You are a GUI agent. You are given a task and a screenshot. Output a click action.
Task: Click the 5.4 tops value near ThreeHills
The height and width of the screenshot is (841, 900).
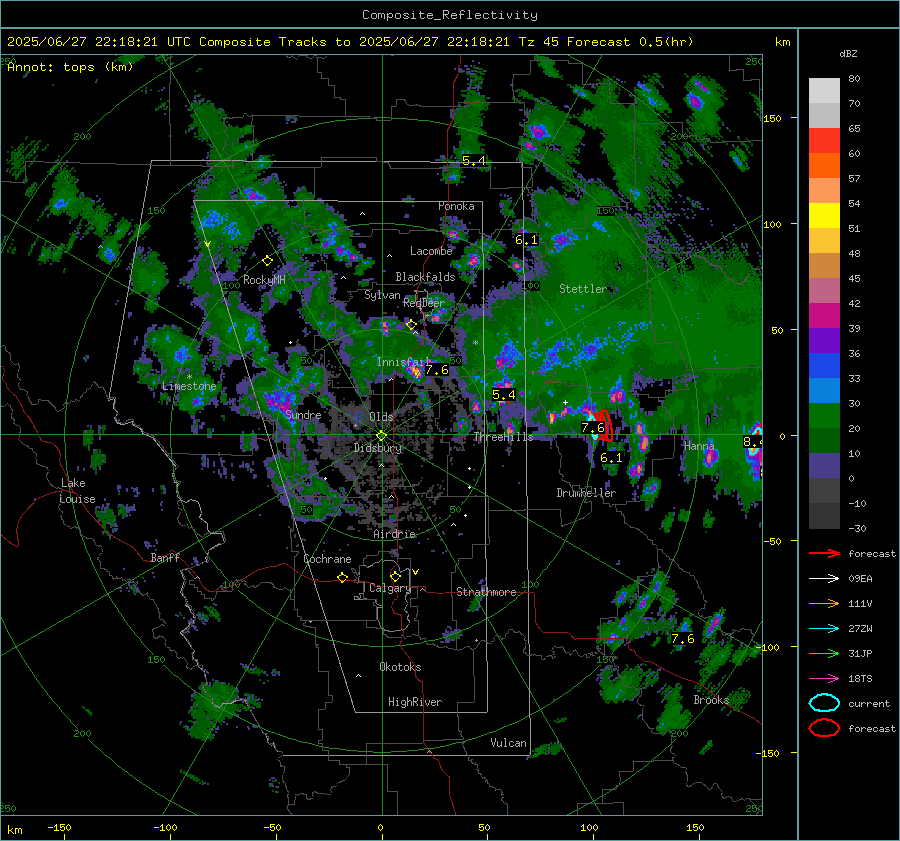click(x=504, y=395)
